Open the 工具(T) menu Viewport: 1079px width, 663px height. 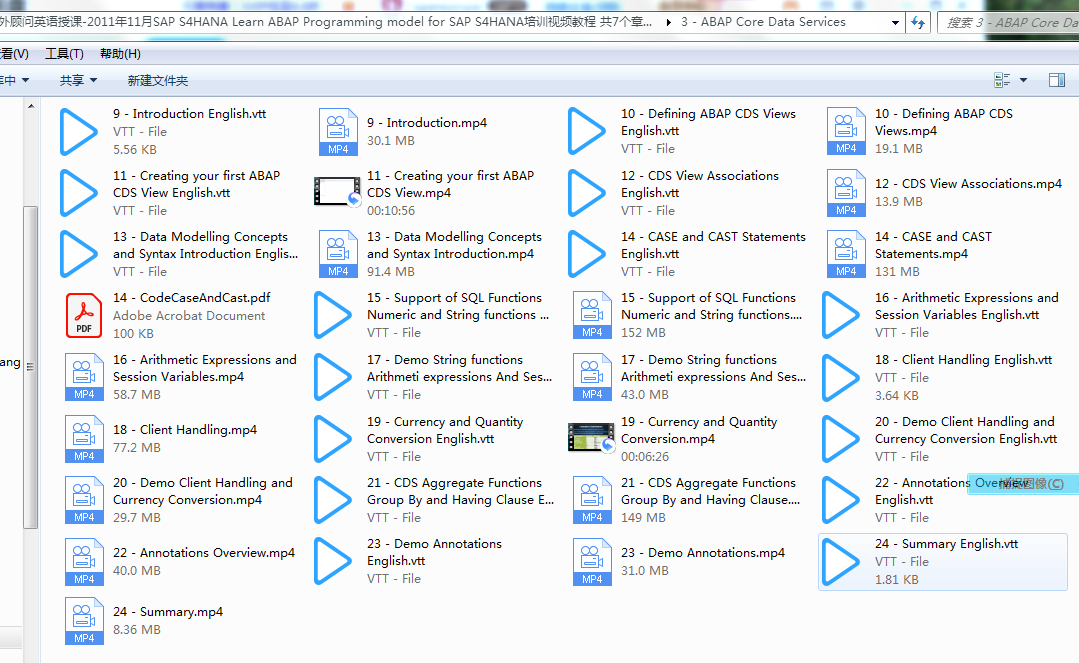64,54
